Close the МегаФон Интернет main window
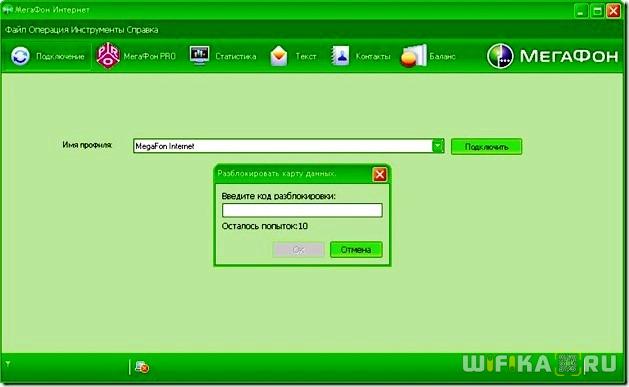This screenshot has height=387, width=629. [614, 11]
